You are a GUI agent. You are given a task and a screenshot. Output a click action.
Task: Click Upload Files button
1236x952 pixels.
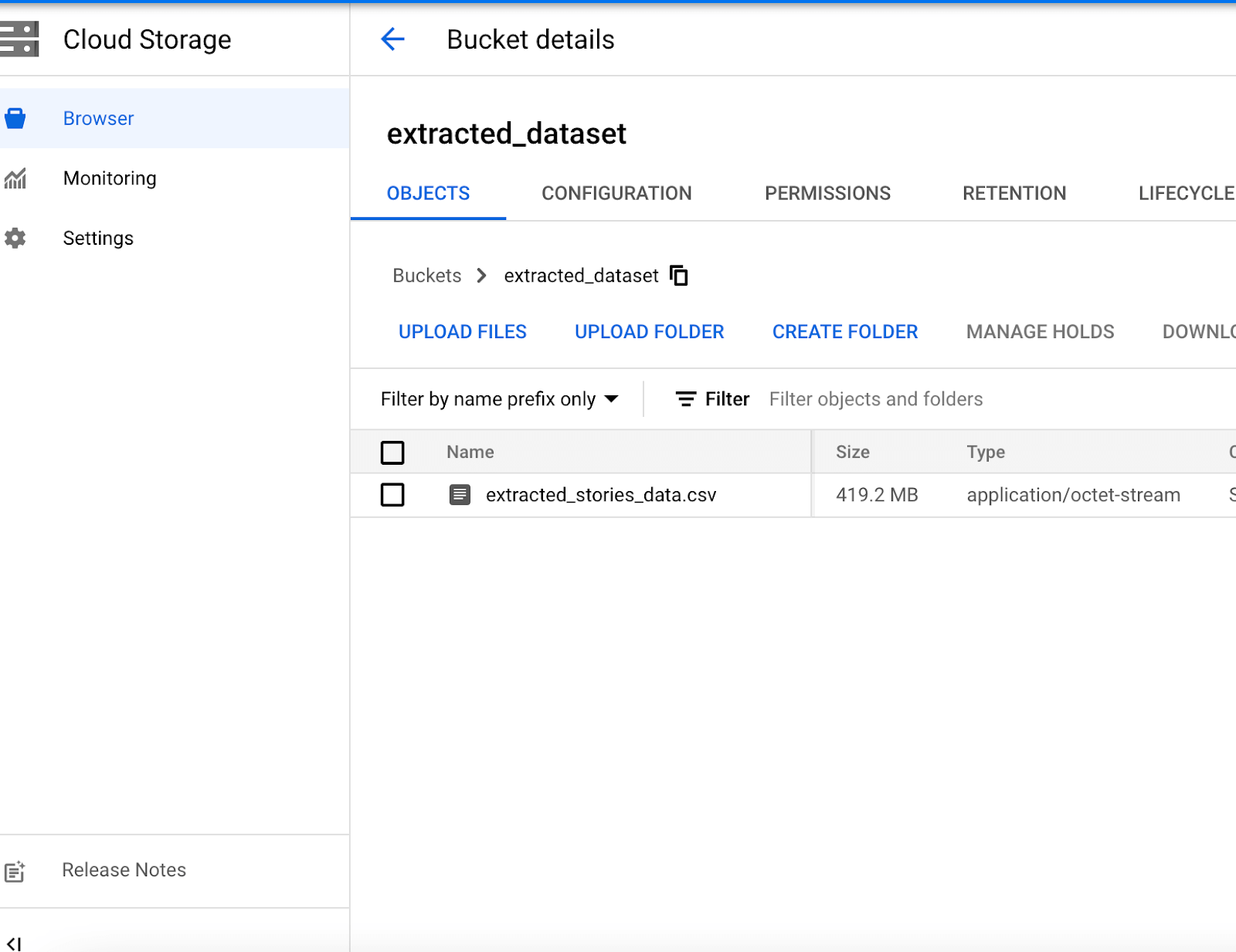pos(462,332)
